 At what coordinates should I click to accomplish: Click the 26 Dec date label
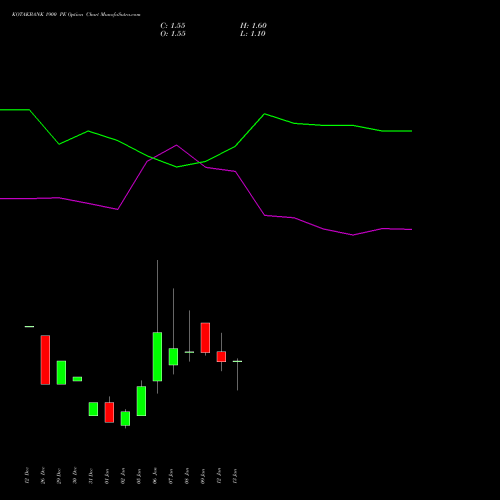click(x=43, y=475)
